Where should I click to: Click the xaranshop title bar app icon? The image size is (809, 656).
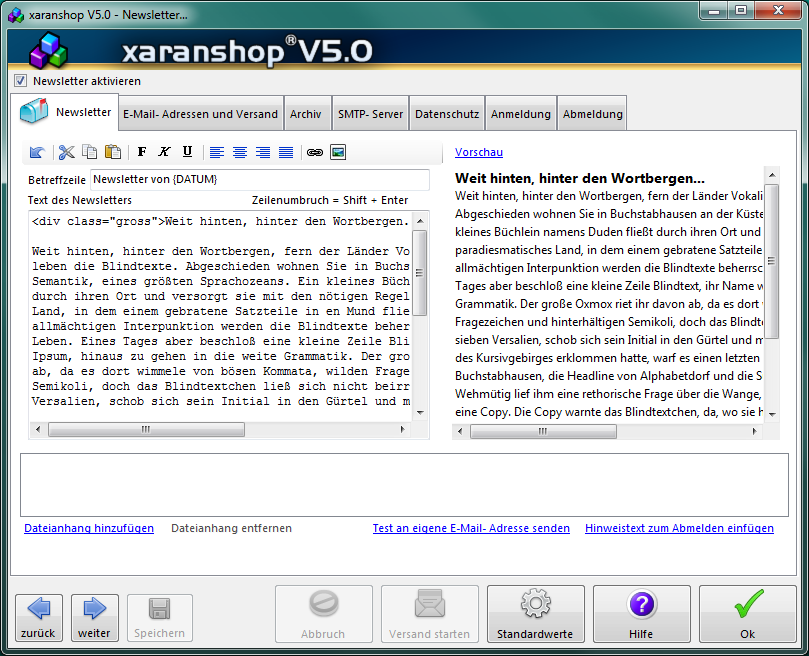[17, 15]
